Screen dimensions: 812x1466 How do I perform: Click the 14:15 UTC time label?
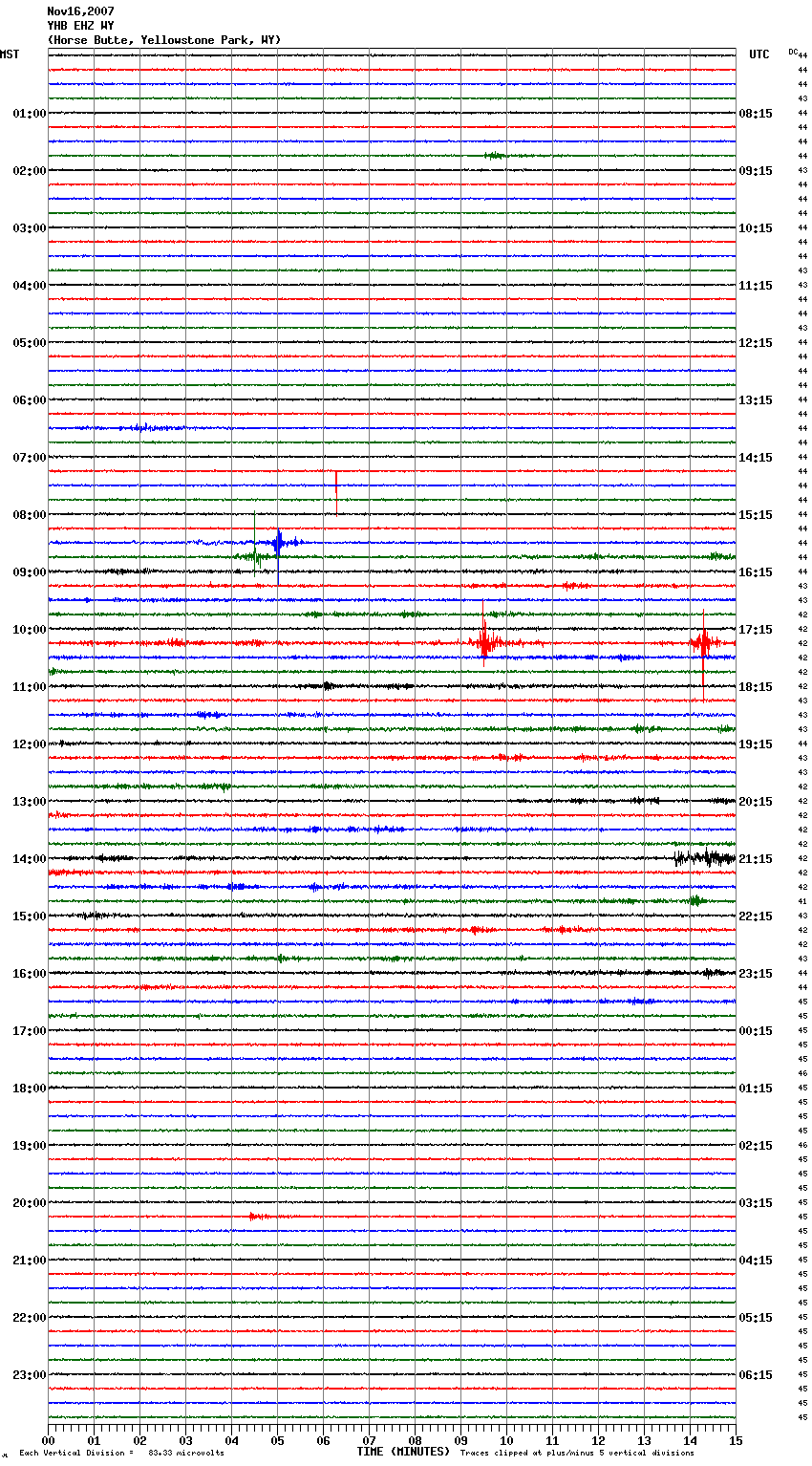756,458
